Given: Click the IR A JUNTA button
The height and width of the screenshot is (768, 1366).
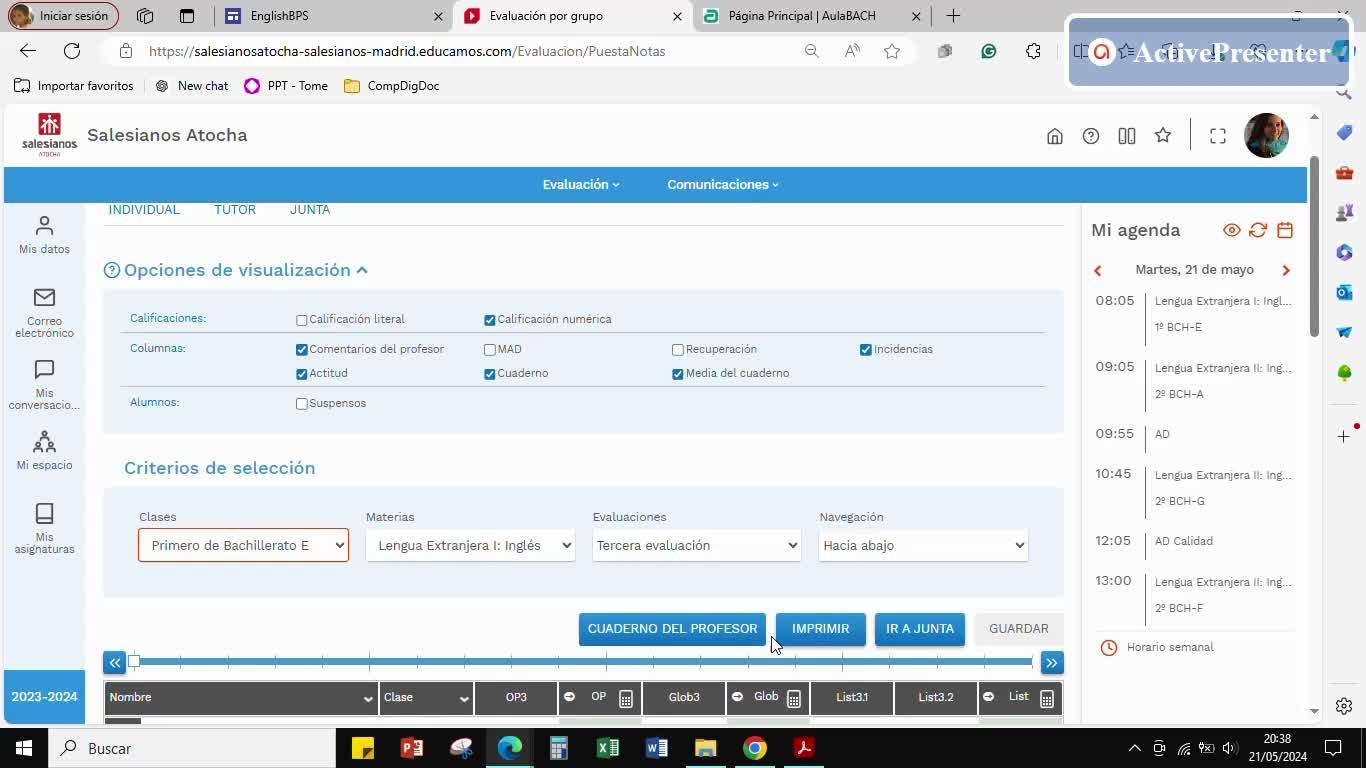Looking at the screenshot, I should point(920,629).
